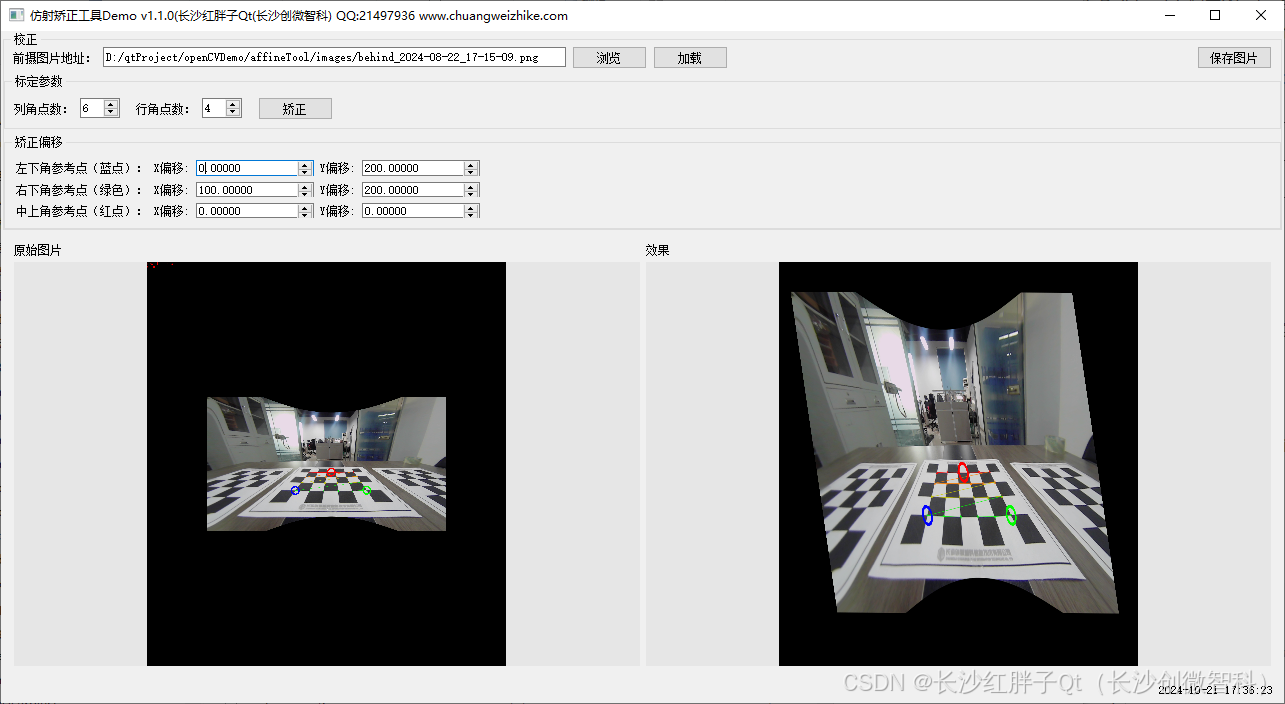Viewport: 1285px width, 704px height.
Task: Decrease blue point Y偏移 value
Action: pos(472,172)
